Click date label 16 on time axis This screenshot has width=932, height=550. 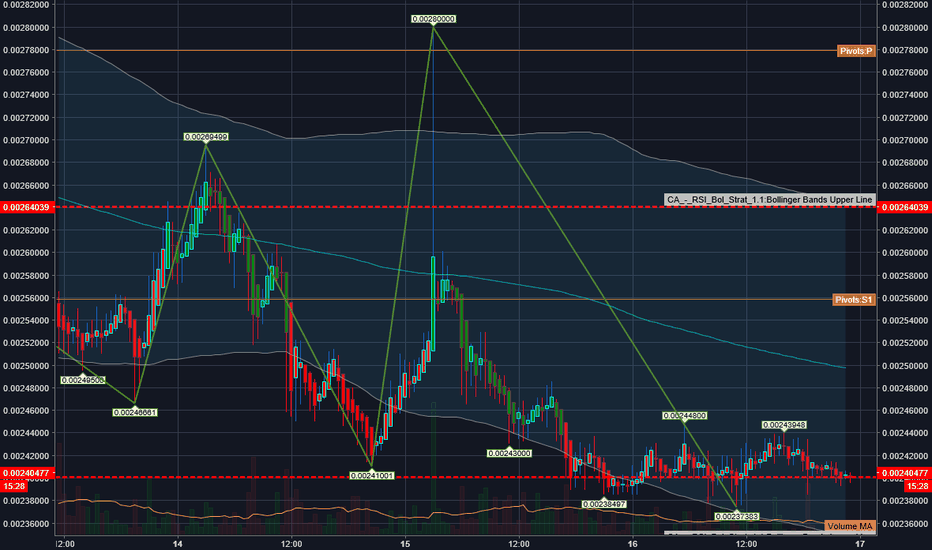click(632, 544)
